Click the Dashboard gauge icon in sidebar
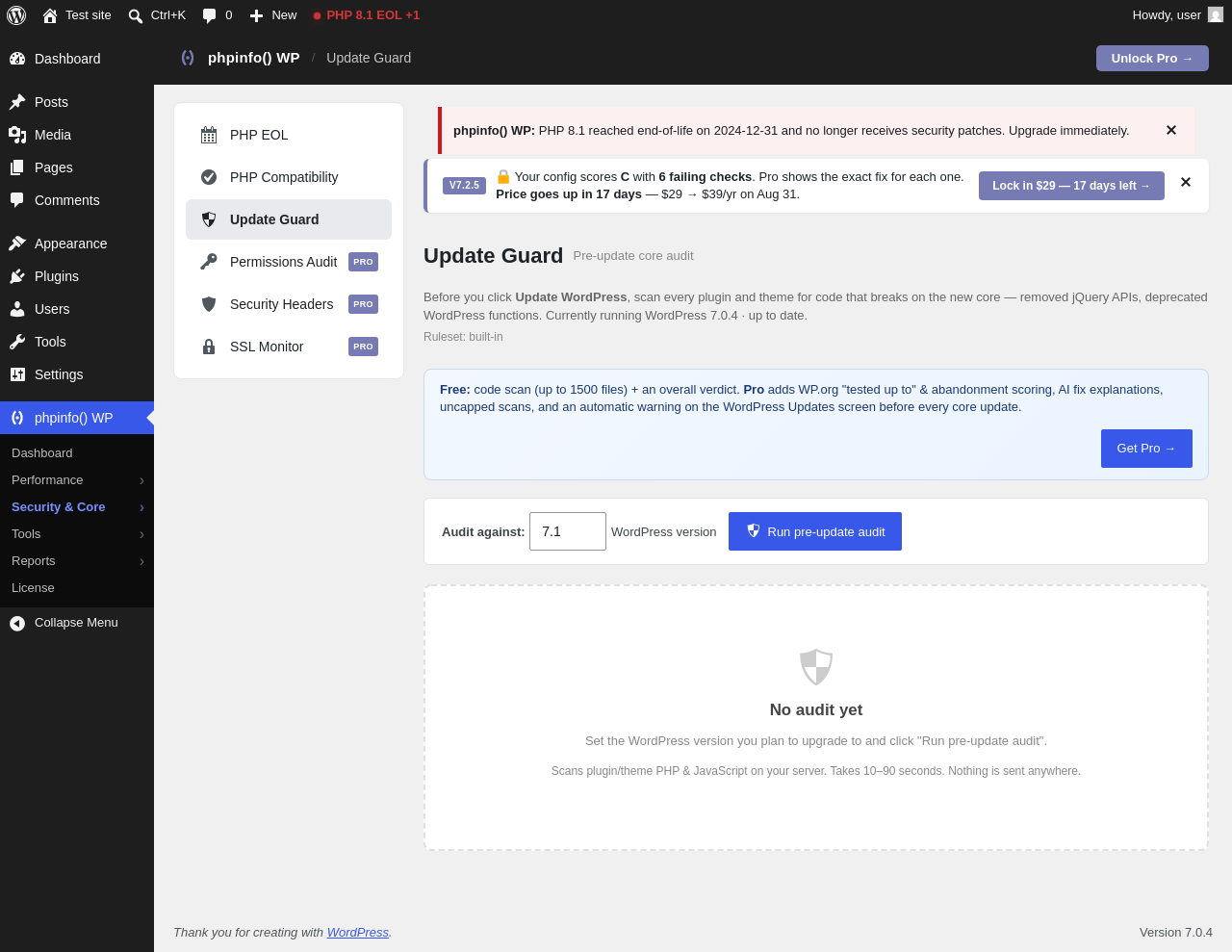 [x=17, y=59]
